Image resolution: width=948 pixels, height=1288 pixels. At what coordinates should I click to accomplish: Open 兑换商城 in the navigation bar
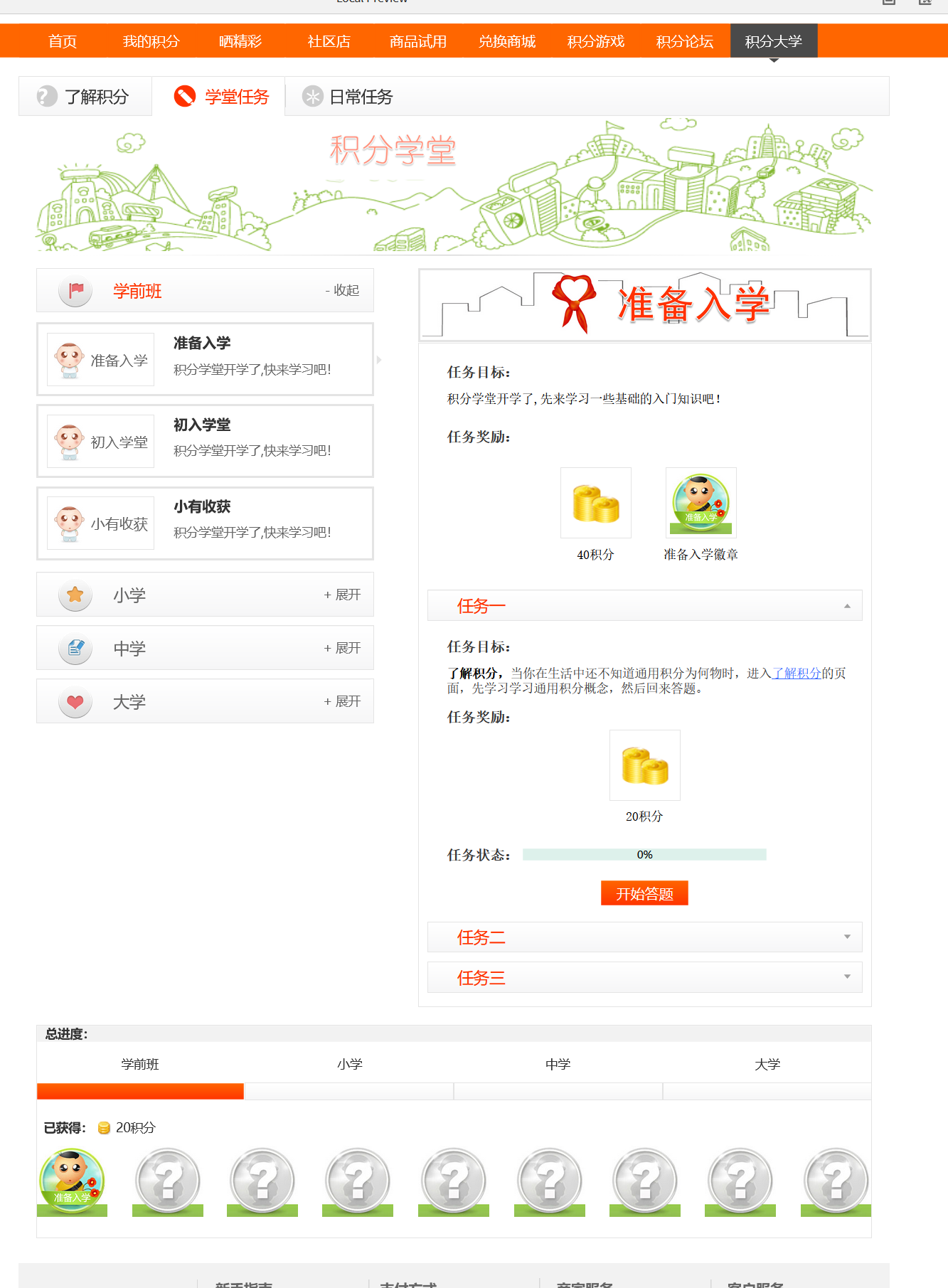(507, 41)
